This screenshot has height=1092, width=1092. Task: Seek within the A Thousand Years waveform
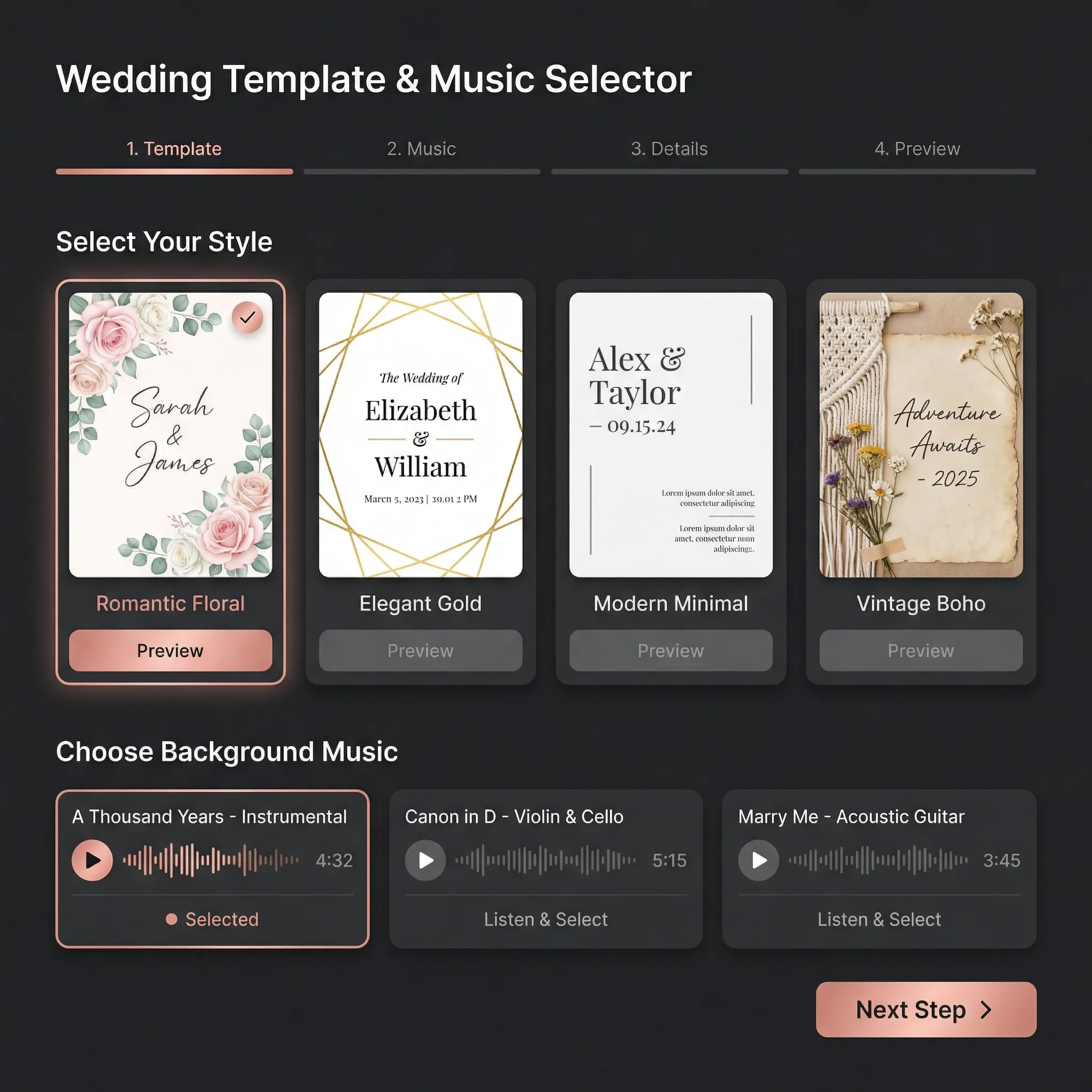(212, 860)
